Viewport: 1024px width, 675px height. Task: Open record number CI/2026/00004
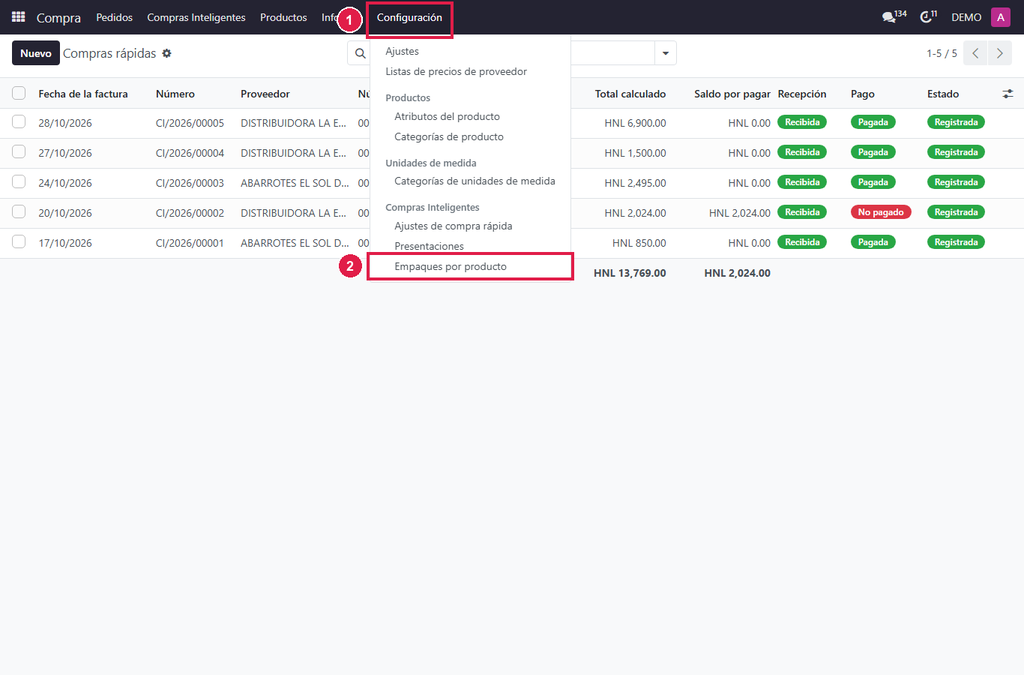click(x=190, y=153)
